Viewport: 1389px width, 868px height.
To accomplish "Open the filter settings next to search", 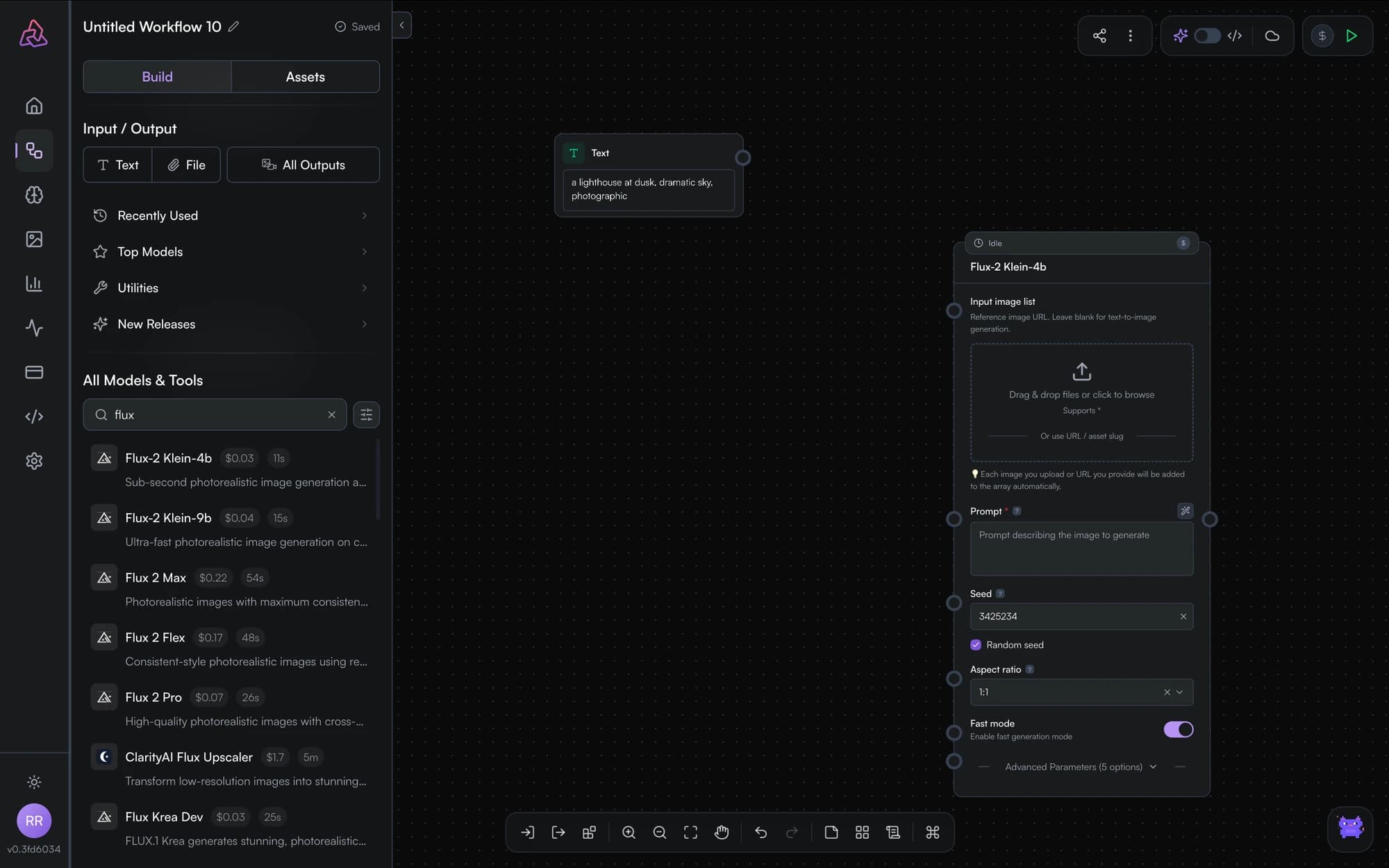I will pos(366,415).
